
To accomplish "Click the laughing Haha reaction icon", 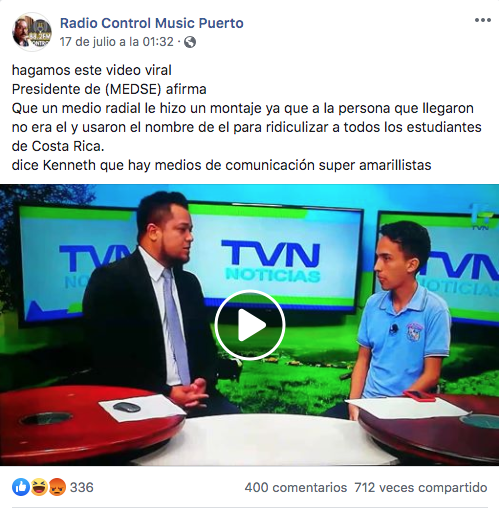I will (x=39, y=487).
